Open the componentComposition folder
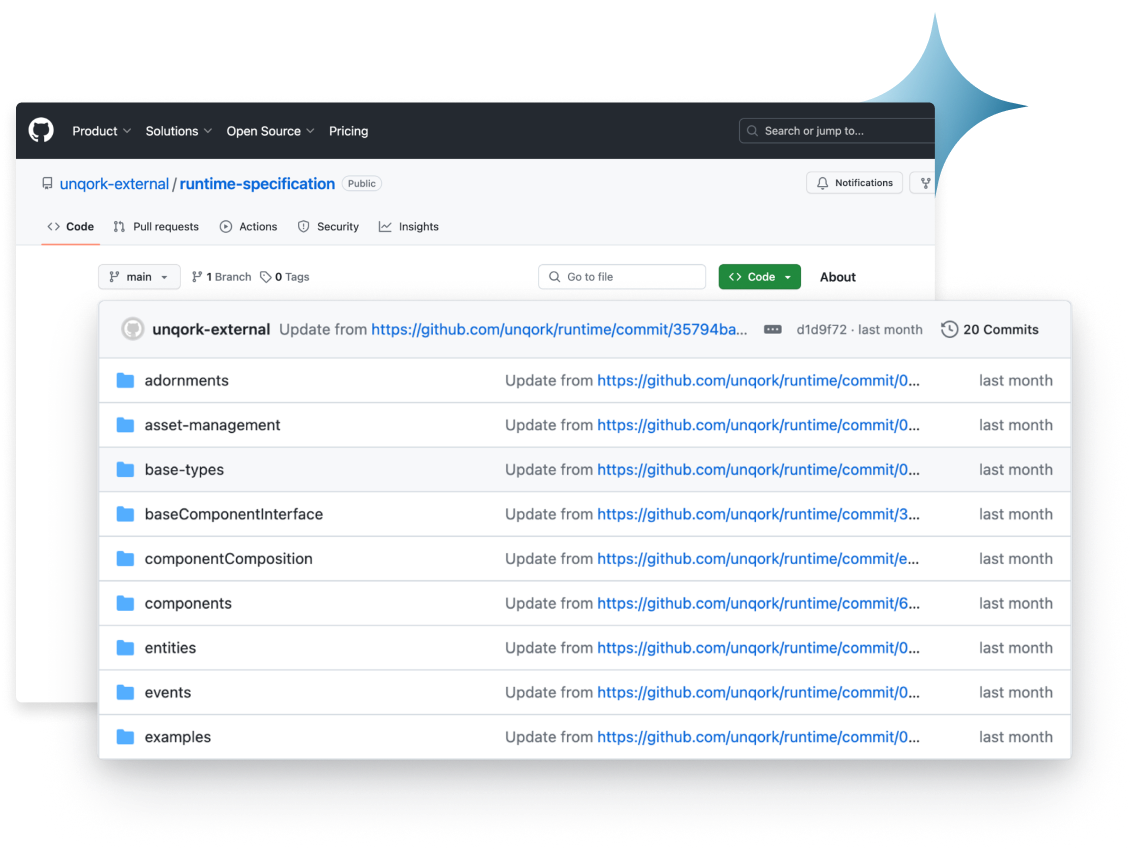The height and width of the screenshot is (850, 1132). coord(228,559)
